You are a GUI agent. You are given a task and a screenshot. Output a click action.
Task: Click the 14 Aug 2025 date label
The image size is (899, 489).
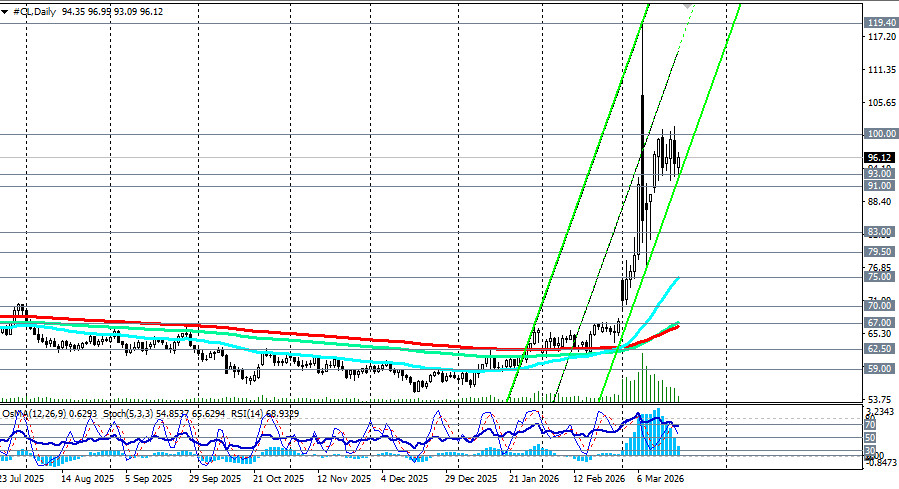point(87,479)
